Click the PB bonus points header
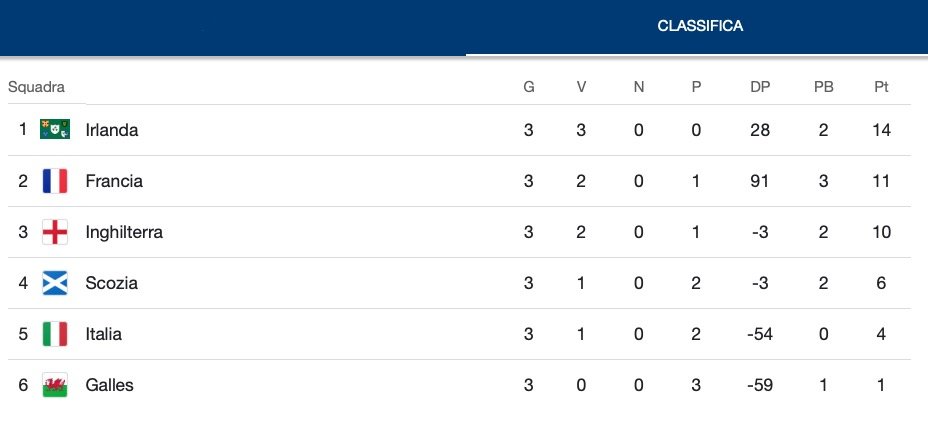The height and width of the screenshot is (448, 928). [823, 87]
